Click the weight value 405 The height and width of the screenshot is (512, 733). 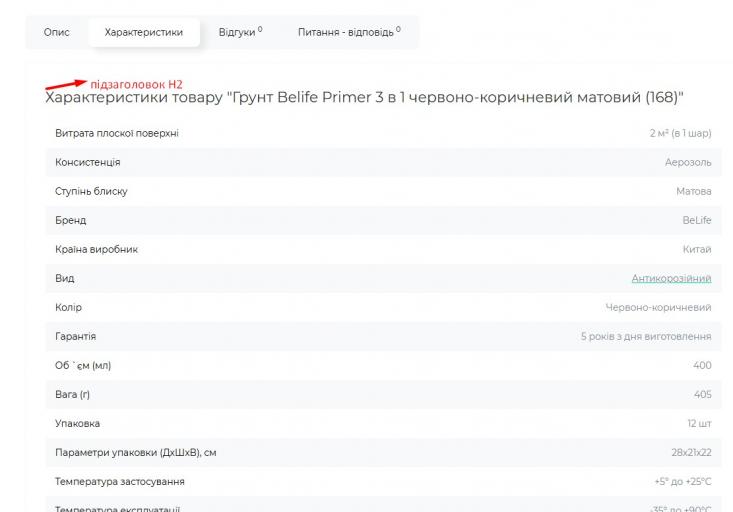[x=703, y=394]
